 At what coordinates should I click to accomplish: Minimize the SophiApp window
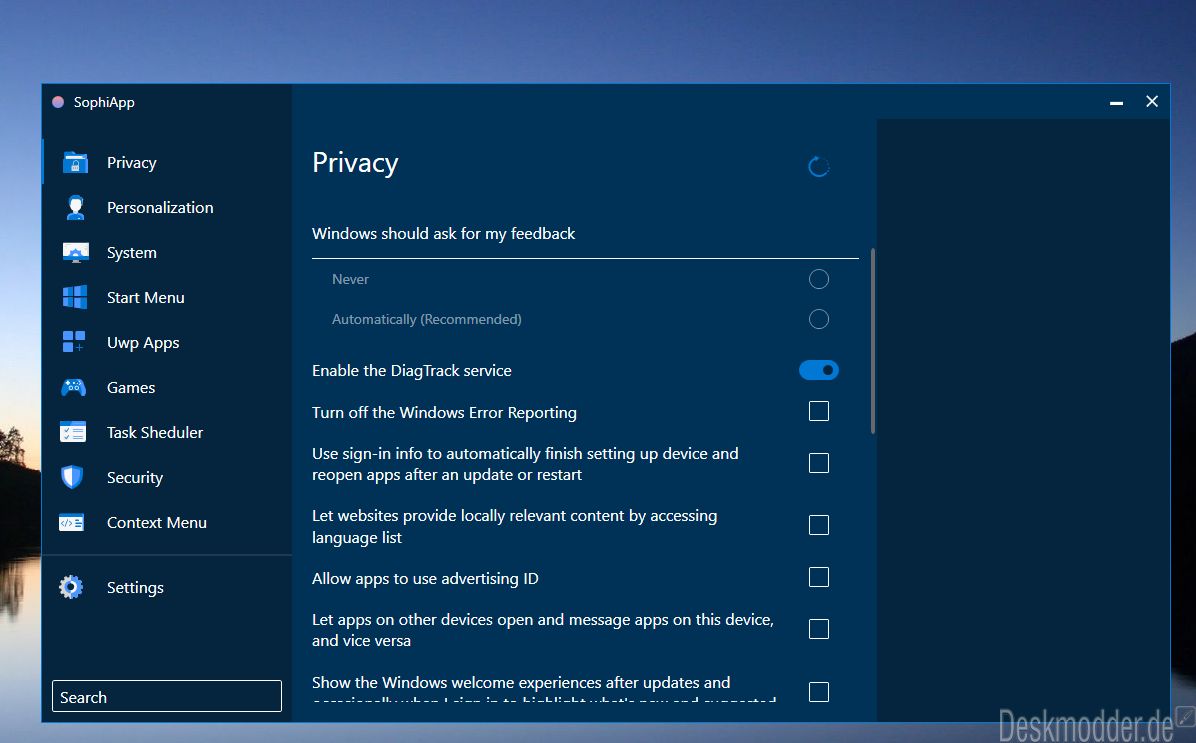coord(1116,102)
